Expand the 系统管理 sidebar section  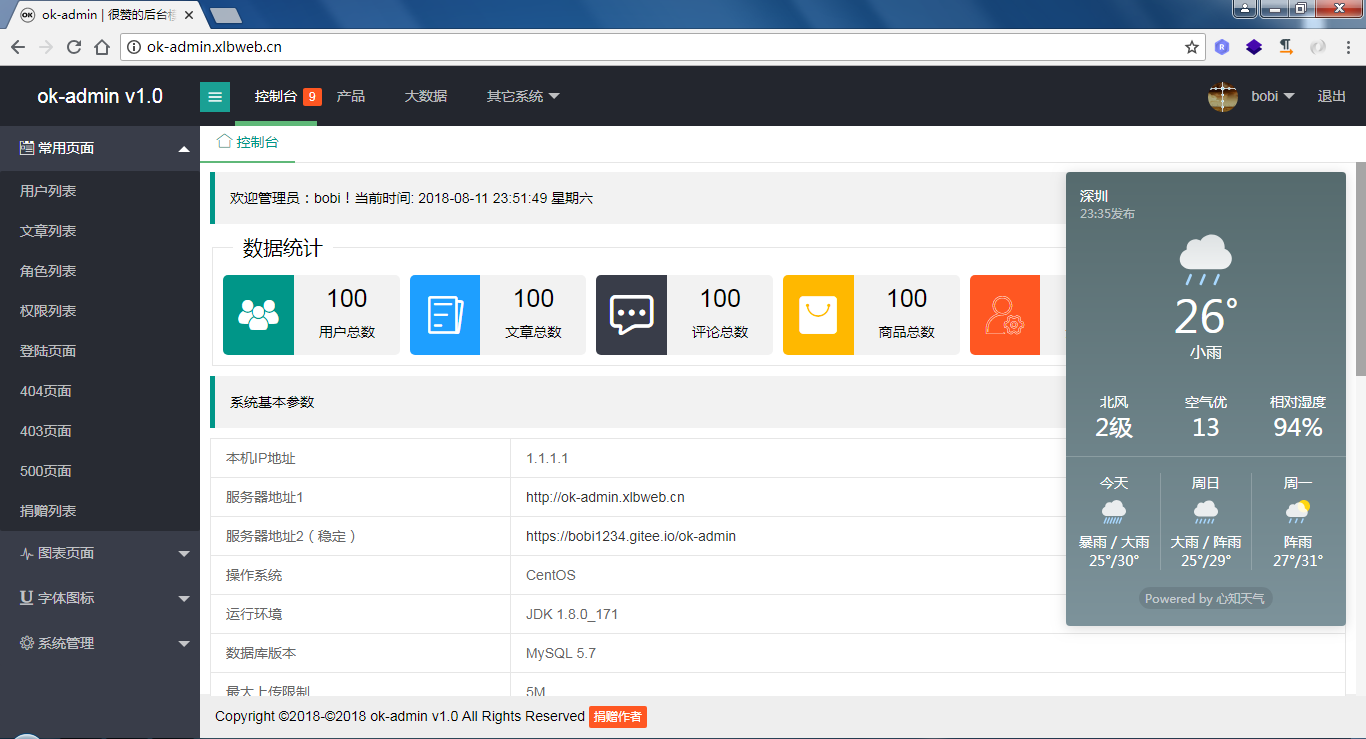100,643
